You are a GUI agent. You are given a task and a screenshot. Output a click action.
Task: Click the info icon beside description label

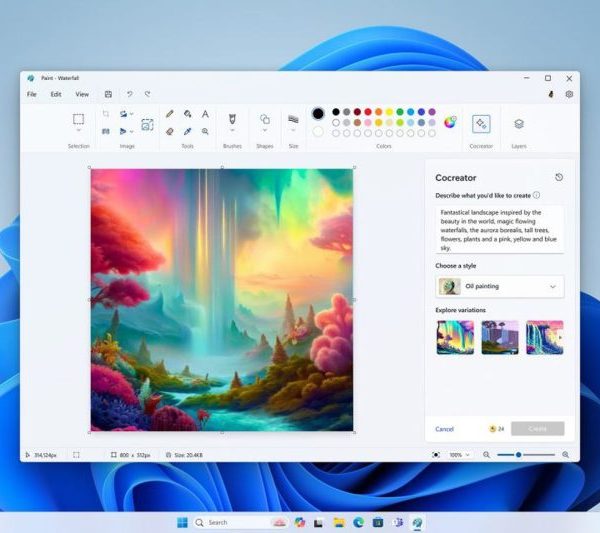pos(536,195)
